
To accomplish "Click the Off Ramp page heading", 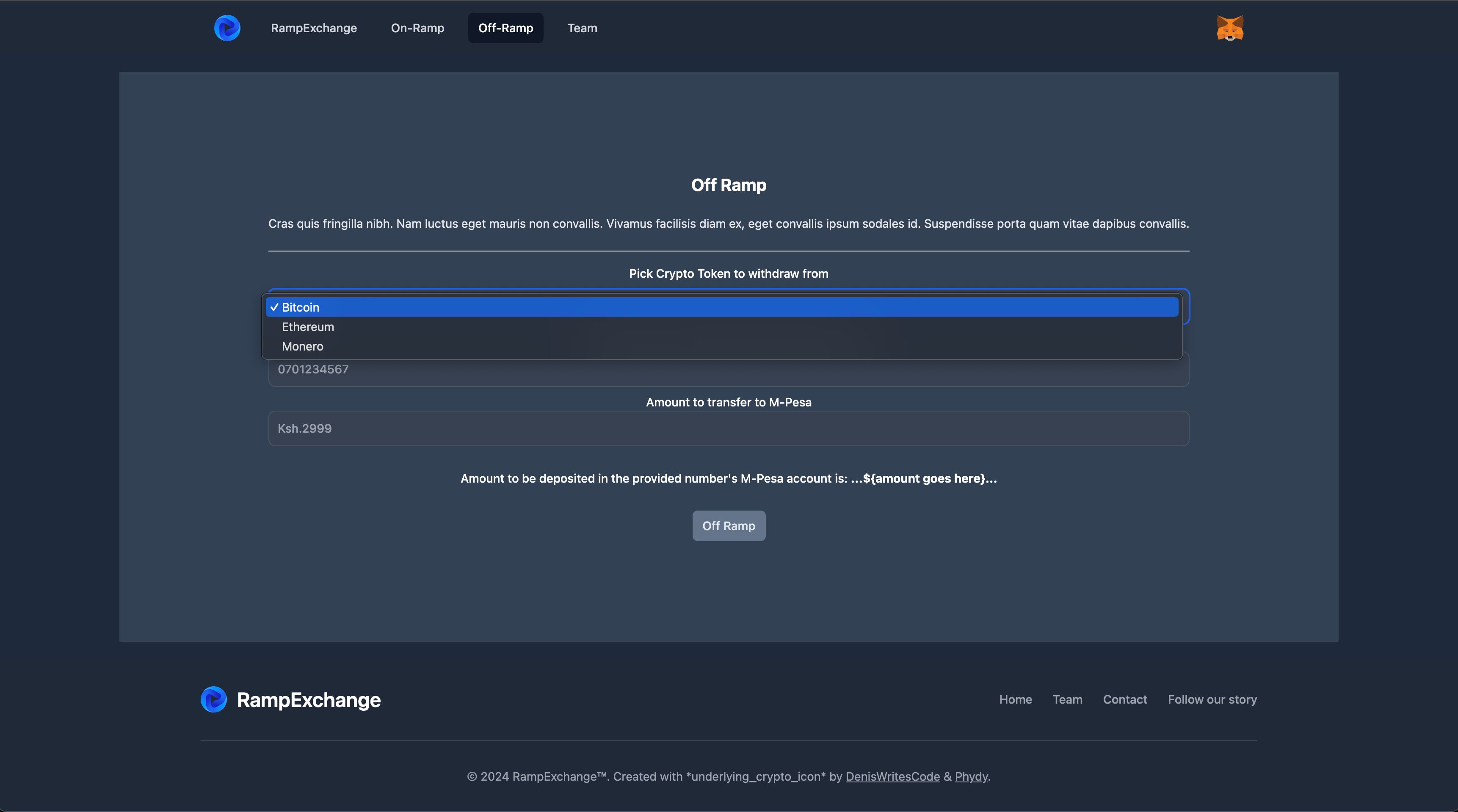I will 729,185.
